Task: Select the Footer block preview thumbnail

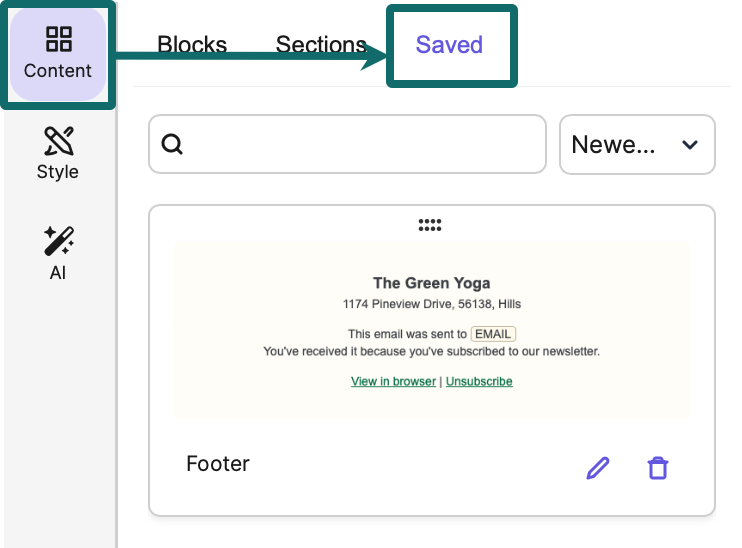Action: tap(431, 330)
